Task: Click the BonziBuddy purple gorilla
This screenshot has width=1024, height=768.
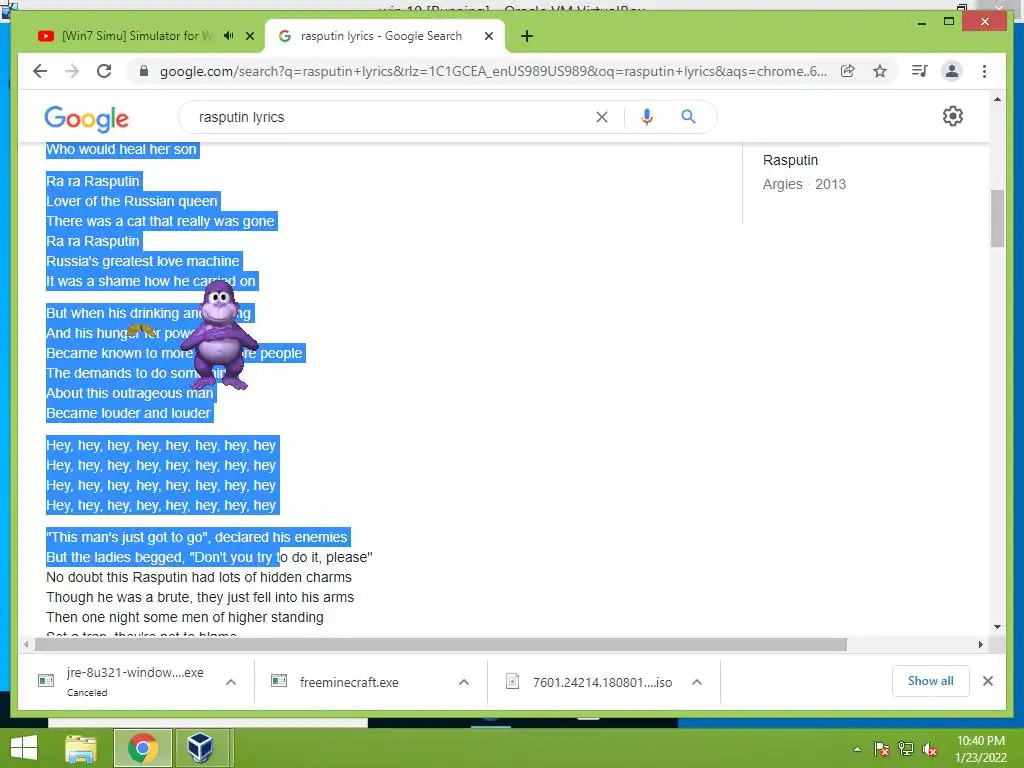Action: 219,334
